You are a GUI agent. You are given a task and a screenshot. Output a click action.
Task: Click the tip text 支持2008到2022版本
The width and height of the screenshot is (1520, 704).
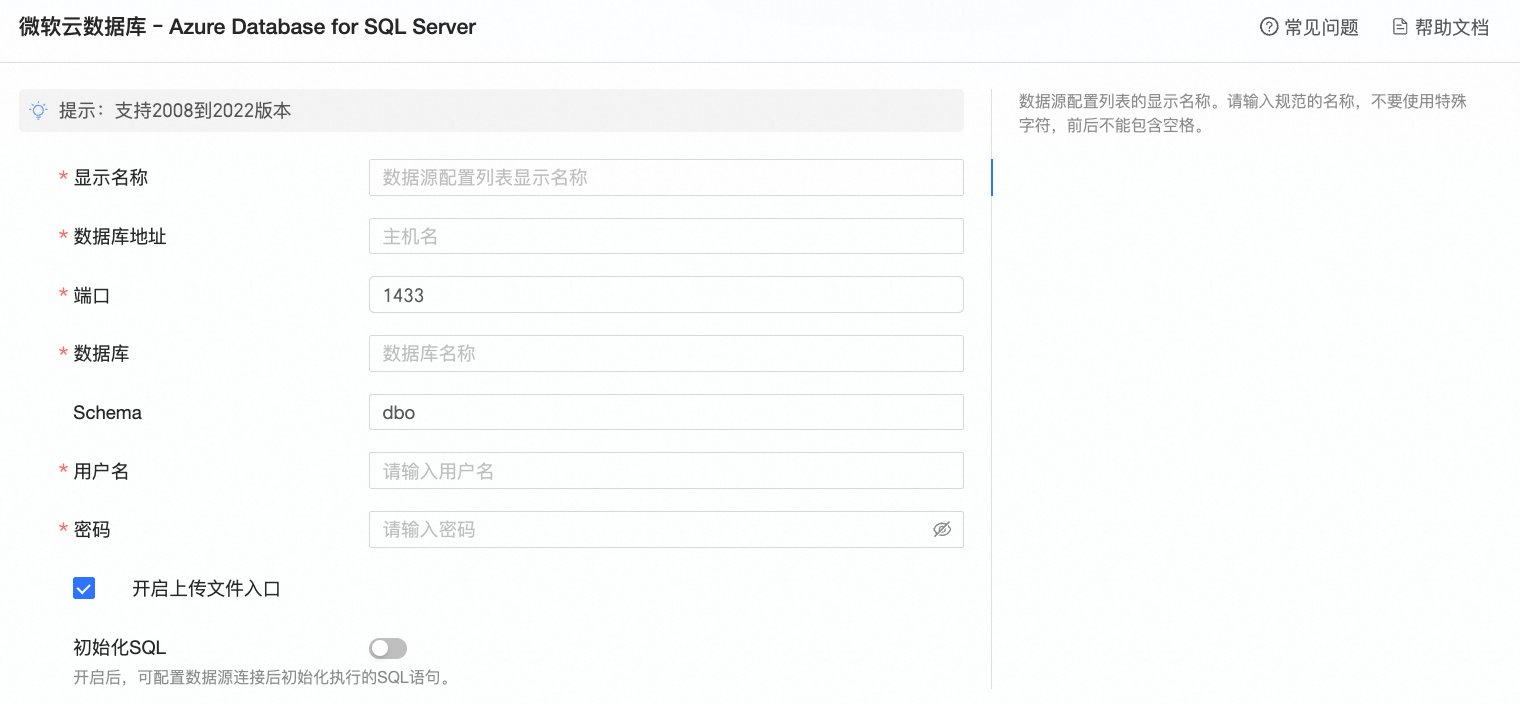pyautogui.click(x=203, y=111)
